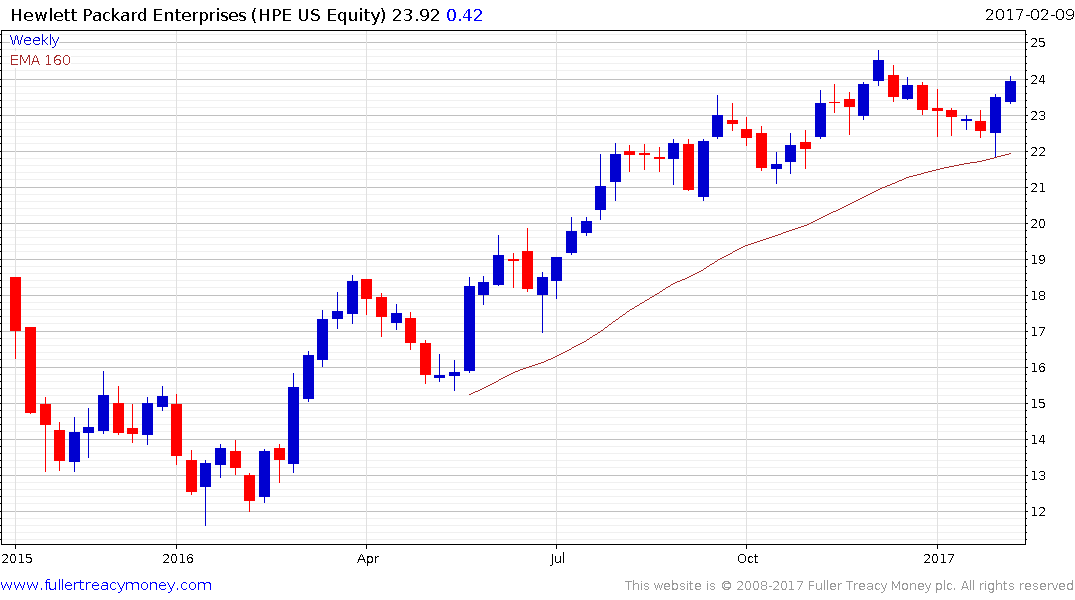Click the date 2017-02-09
Image resolution: width=1075 pixels, height=600 pixels.
coord(1029,14)
